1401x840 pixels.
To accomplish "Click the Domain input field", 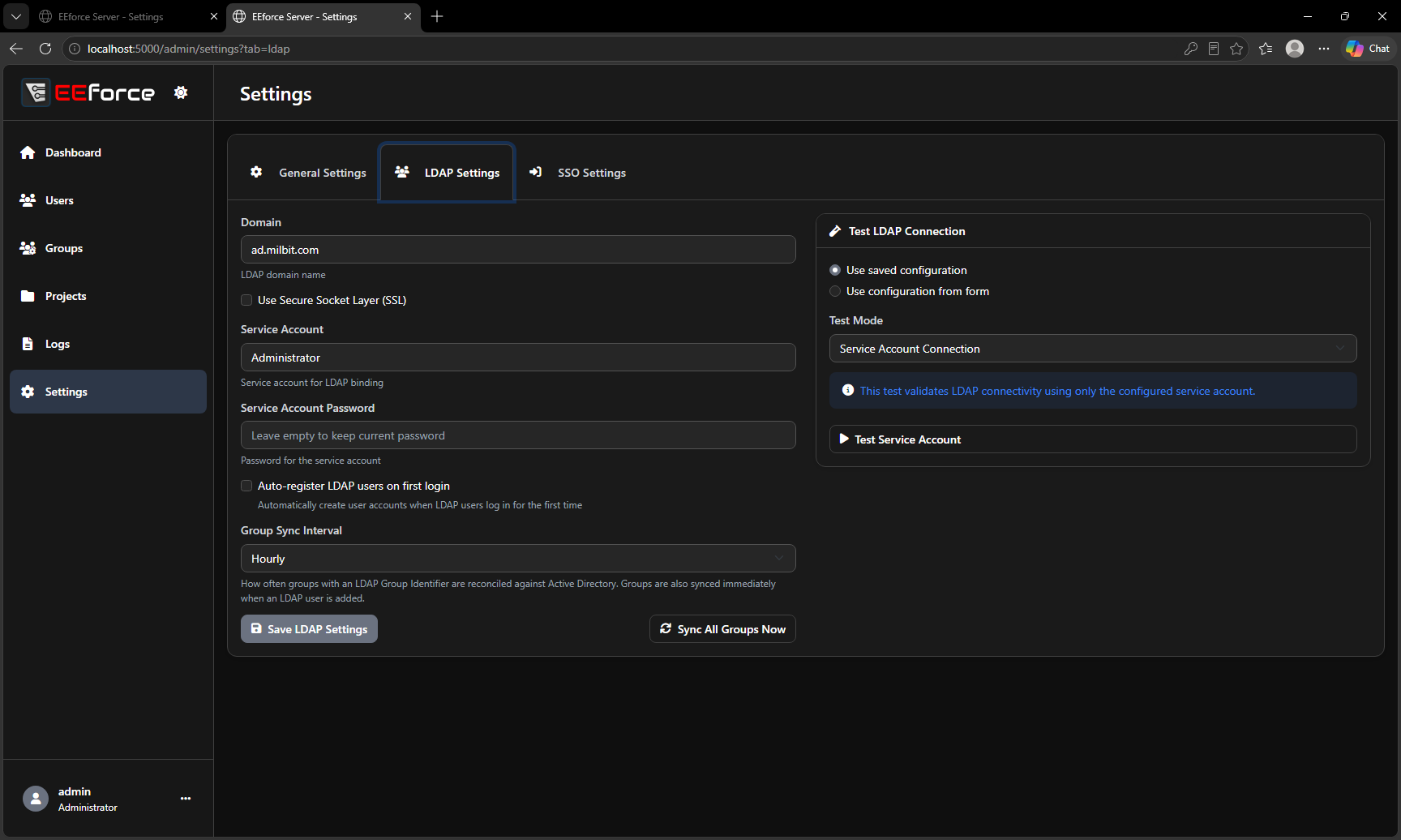I will pyautogui.click(x=518, y=250).
